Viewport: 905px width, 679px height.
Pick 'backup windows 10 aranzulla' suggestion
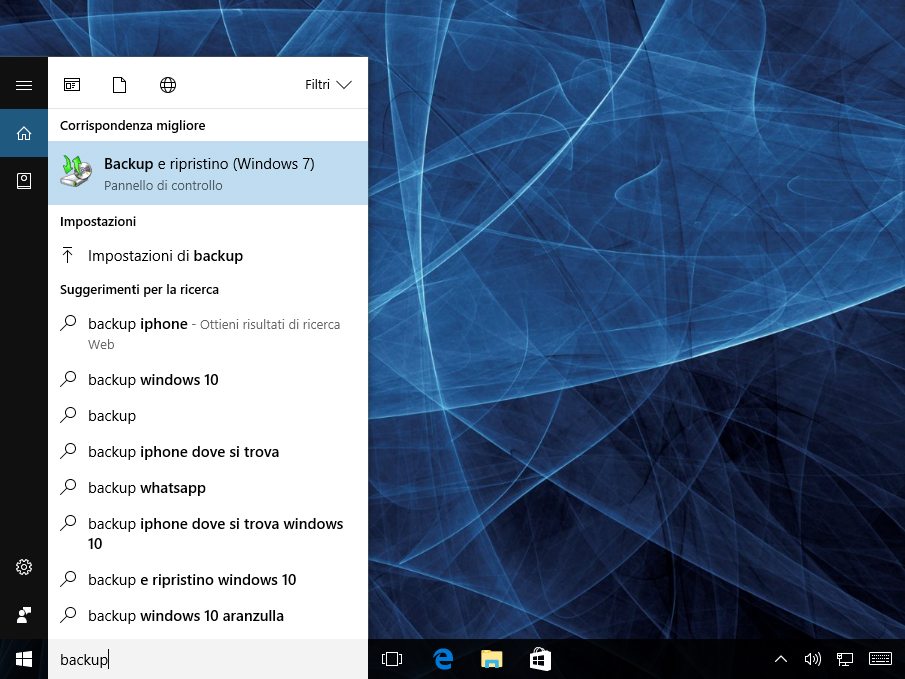click(185, 616)
